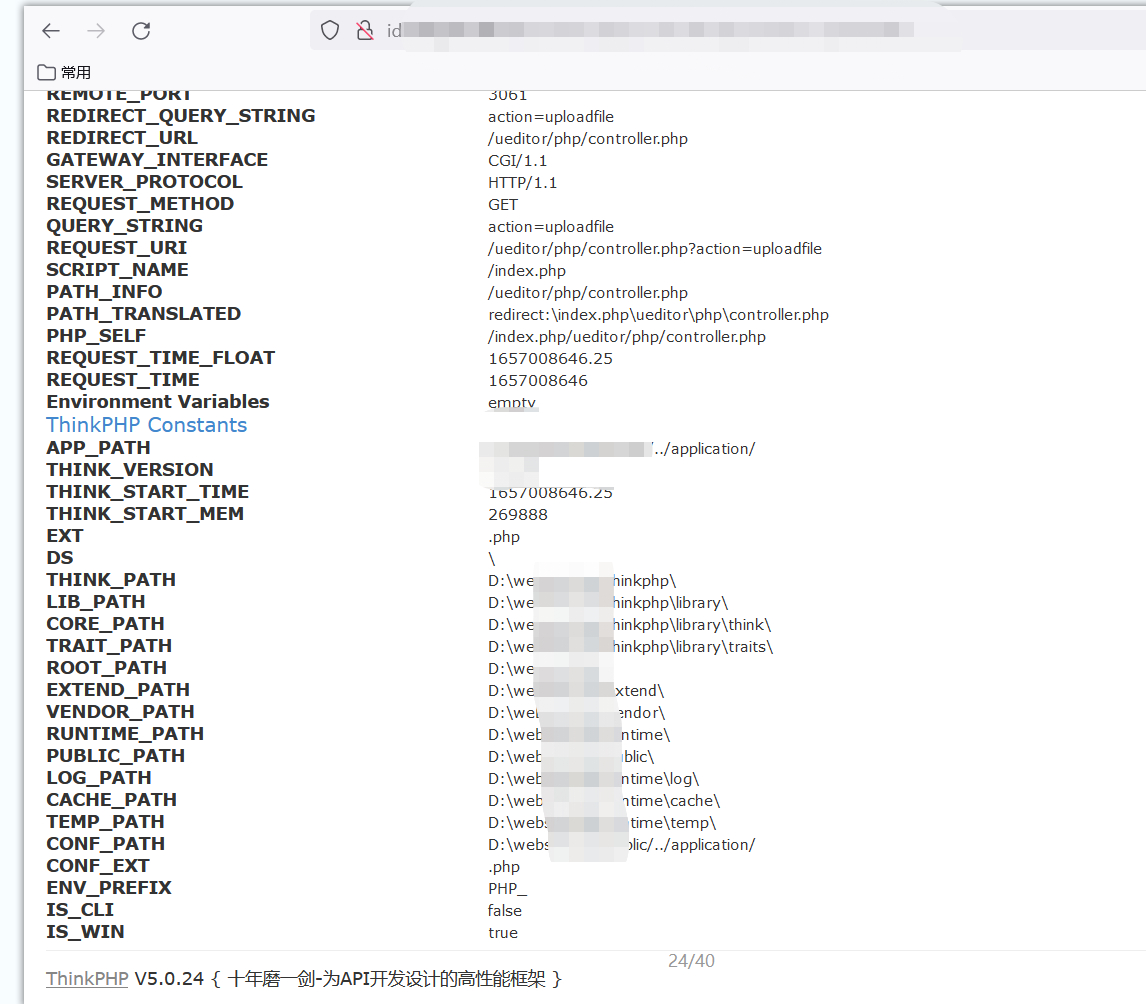Select REDIRECT_URL label
This screenshot has width=1146, height=1004.
(122, 137)
